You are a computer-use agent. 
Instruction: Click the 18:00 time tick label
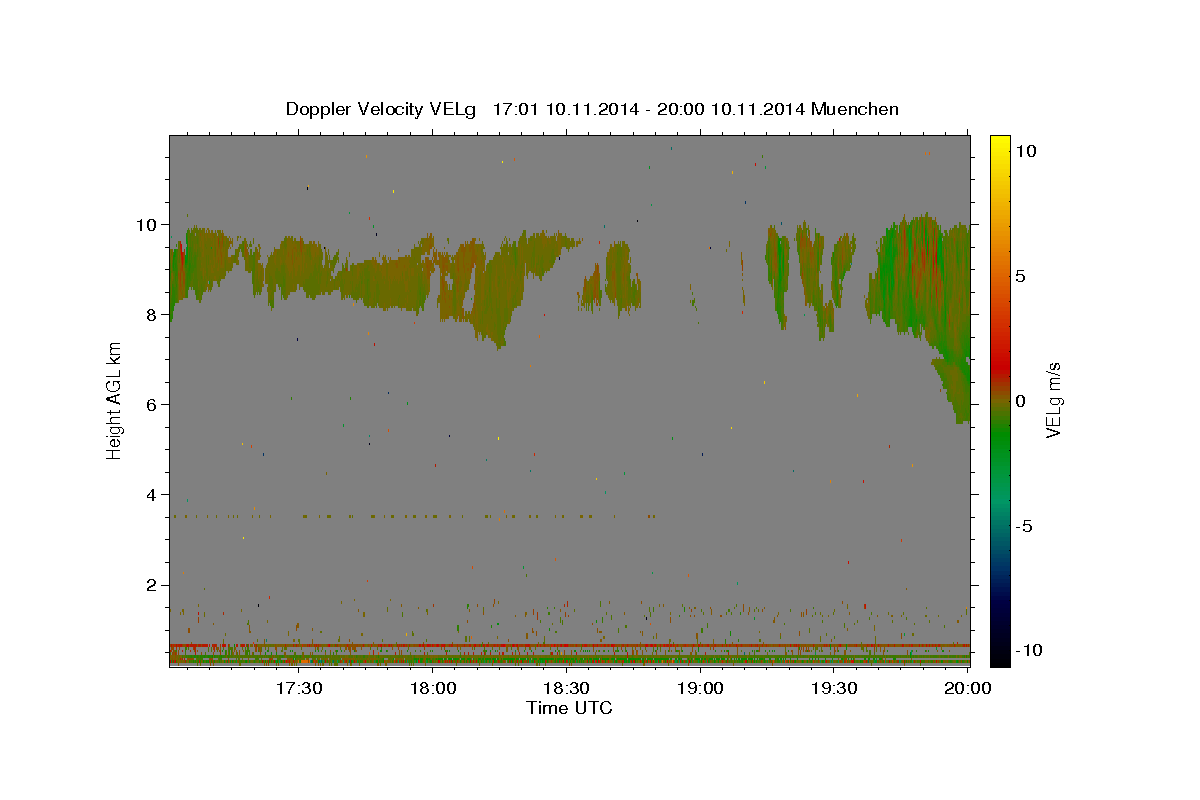coord(434,688)
